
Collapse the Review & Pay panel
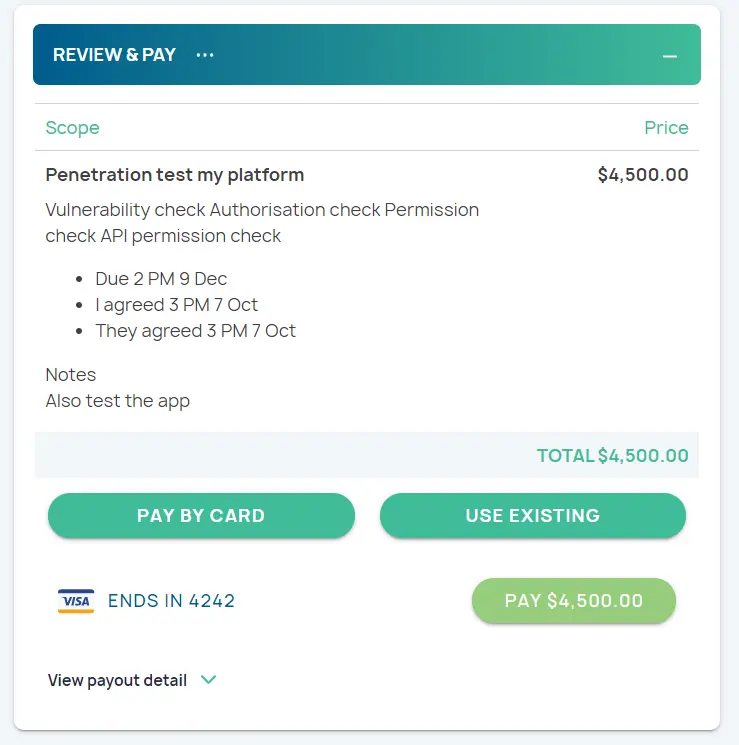click(670, 56)
